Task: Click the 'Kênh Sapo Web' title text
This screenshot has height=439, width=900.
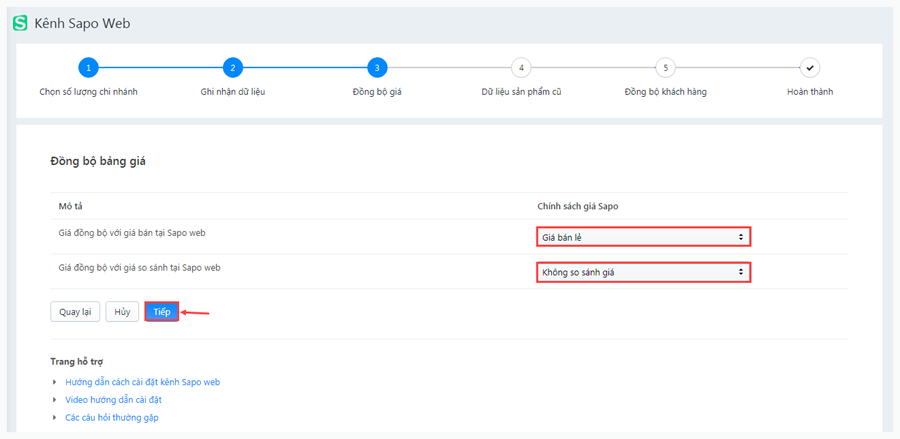Action: click(83, 24)
